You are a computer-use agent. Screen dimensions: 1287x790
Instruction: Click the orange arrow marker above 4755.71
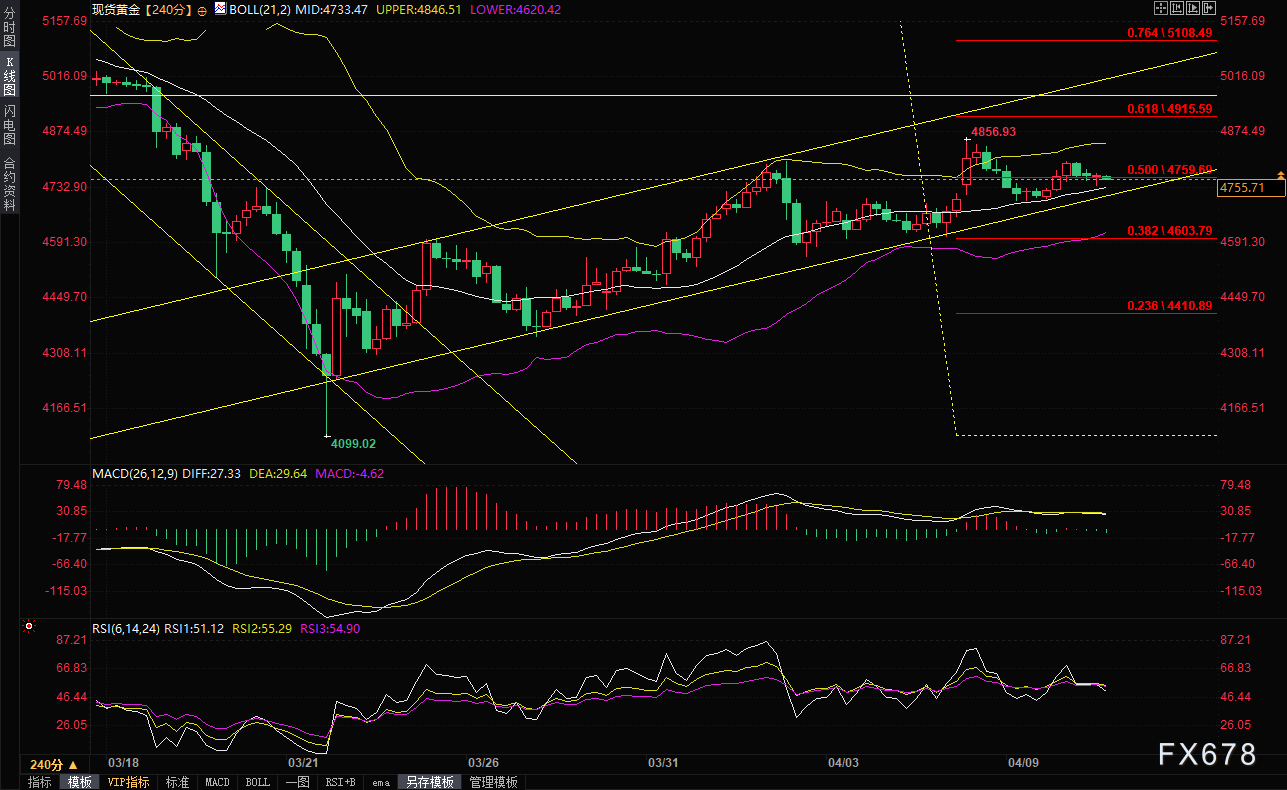1280,176
